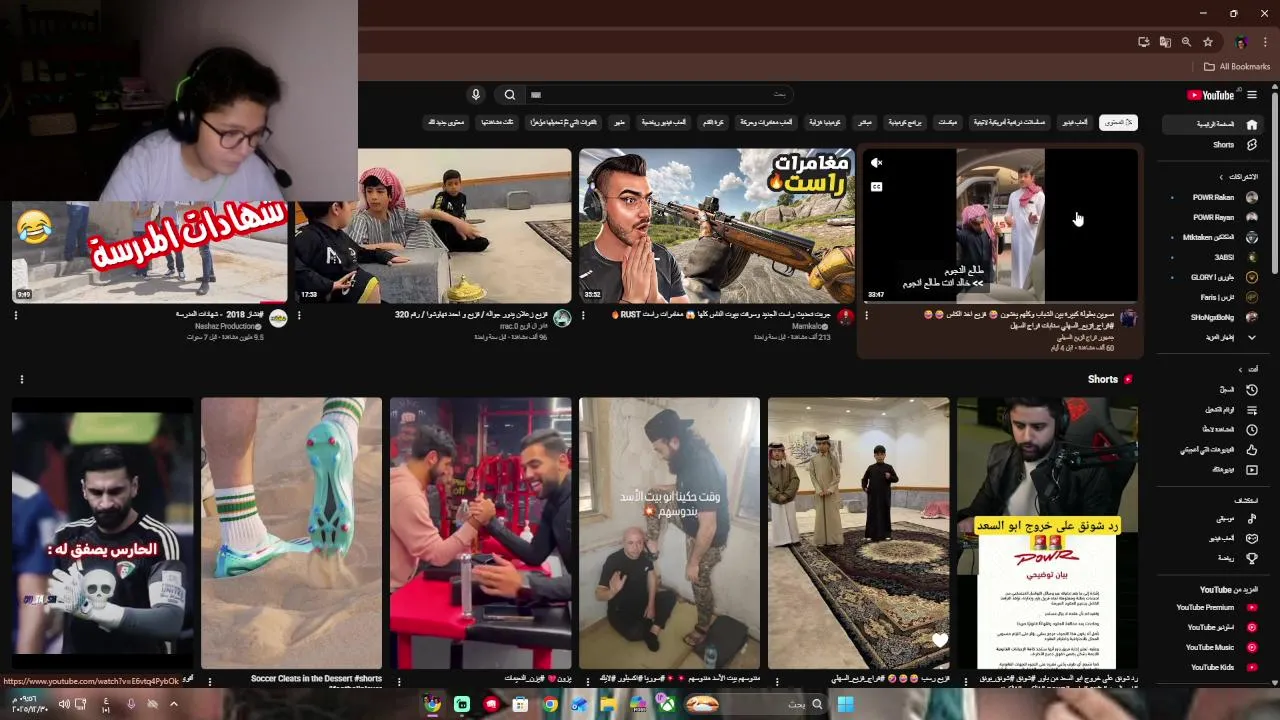Open options menu for Soccer Cleats short
This screenshot has height=720, width=1280.
click(x=210, y=681)
